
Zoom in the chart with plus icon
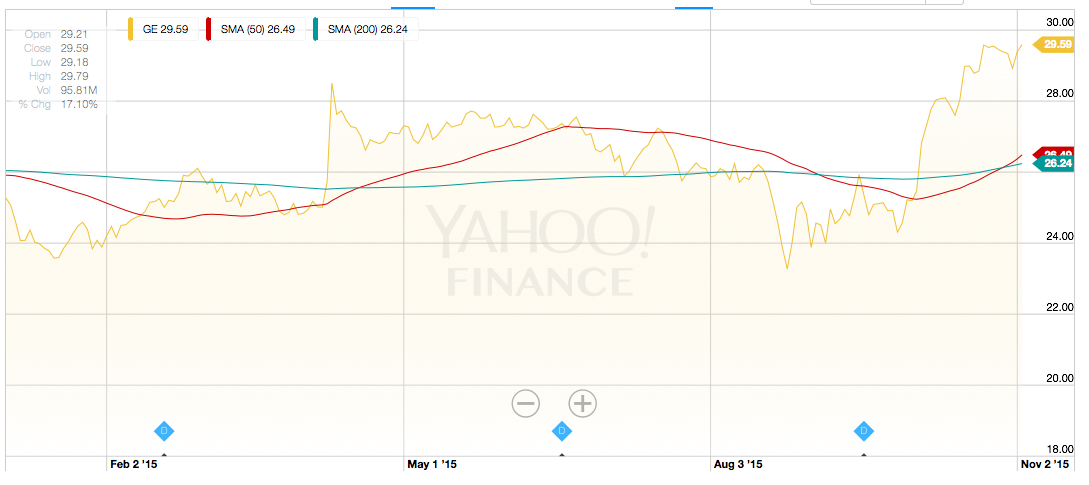582,403
